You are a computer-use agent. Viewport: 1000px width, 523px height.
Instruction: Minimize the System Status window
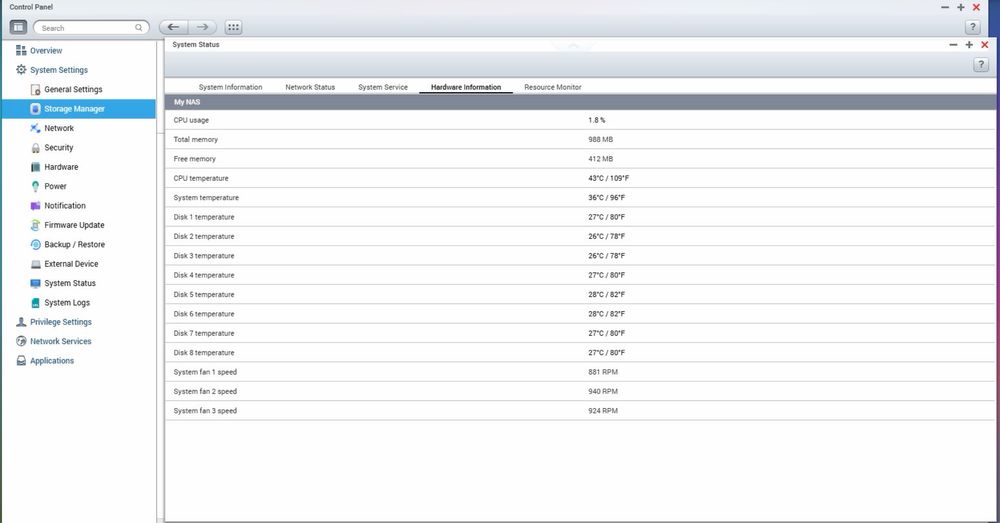tap(953, 45)
